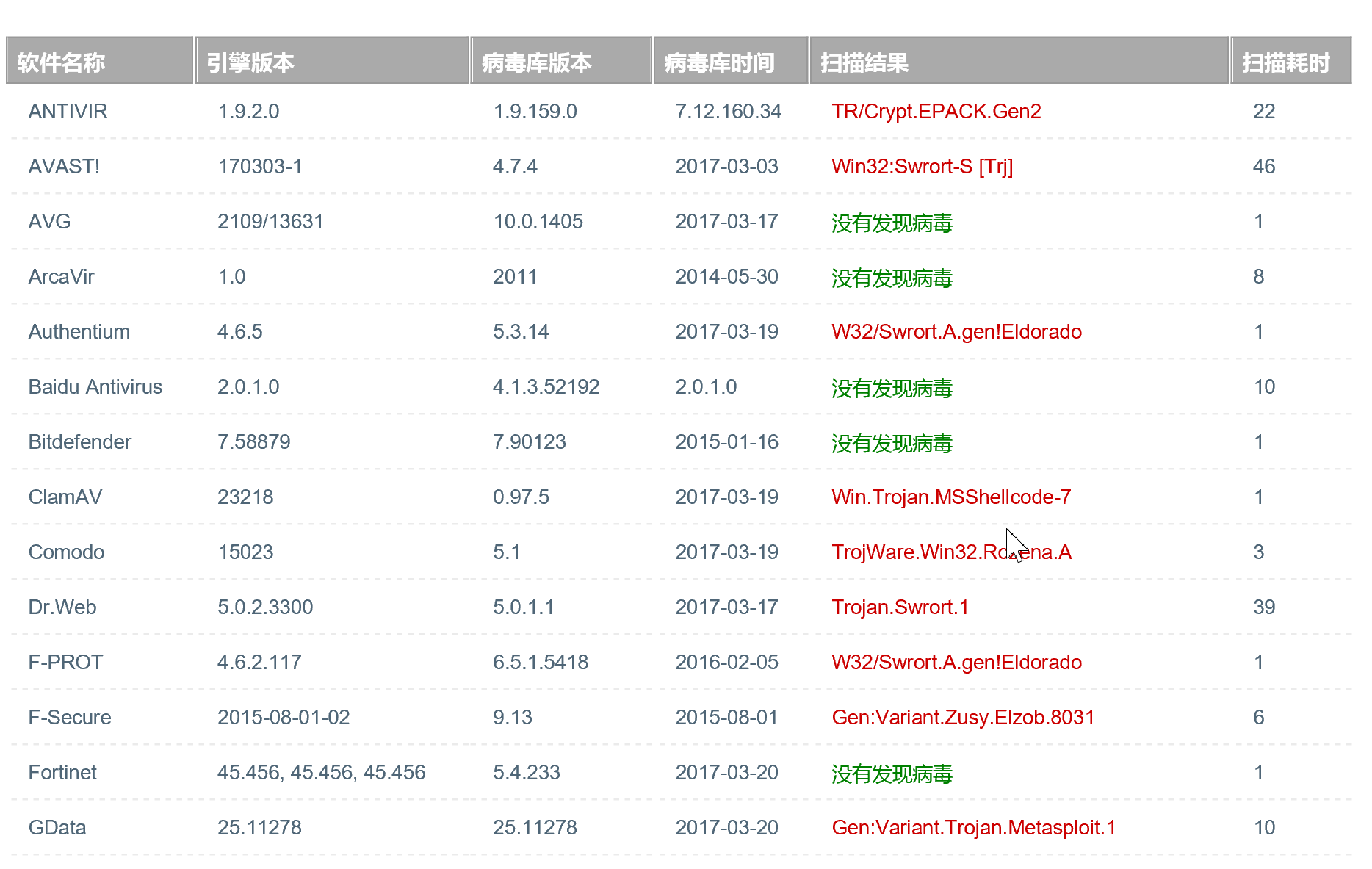Click virus database version 10.0.1405
Image resolution: width=1372 pixels, height=869 pixels.
[x=538, y=222]
